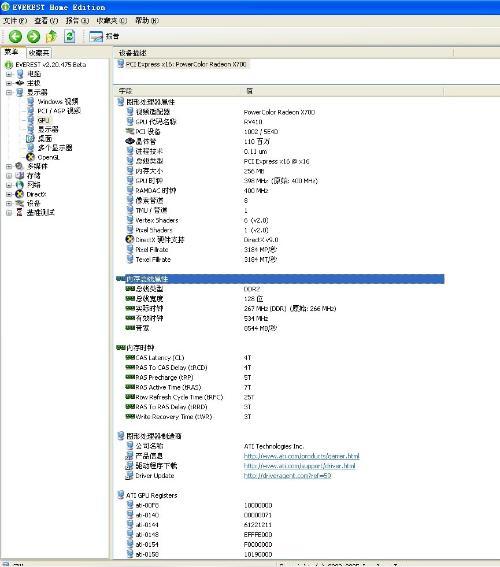Select the 多个显示器 tree item
The image size is (500, 567).
(x=55, y=148)
